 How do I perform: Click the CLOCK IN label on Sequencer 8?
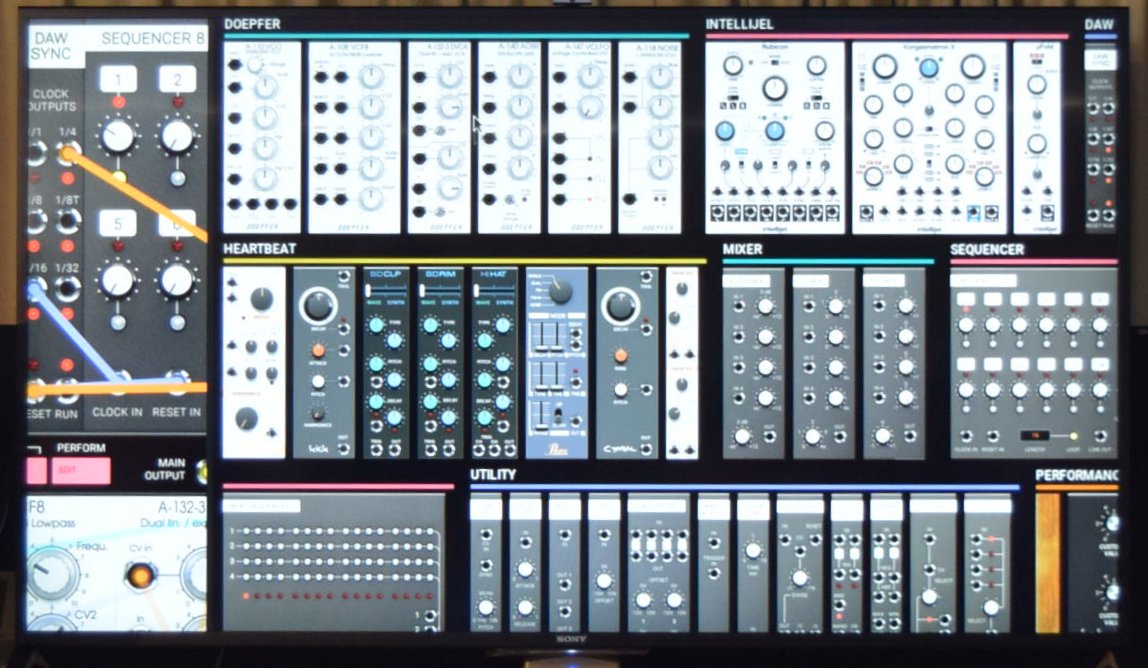(117, 412)
